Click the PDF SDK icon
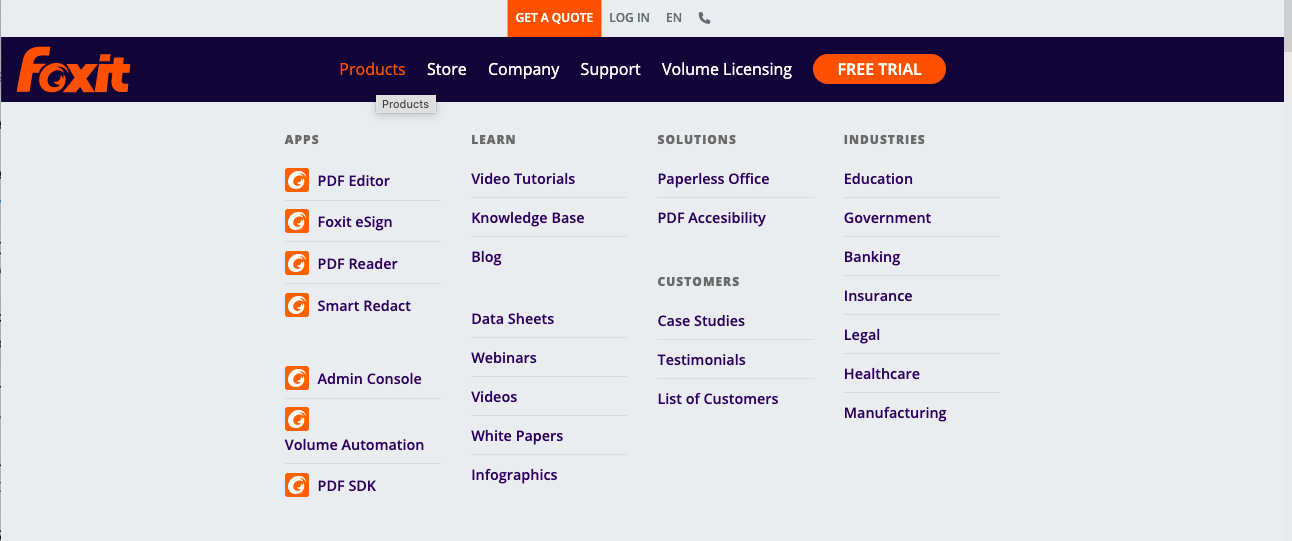The image size is (1292, 541). [x=297, y=485]
